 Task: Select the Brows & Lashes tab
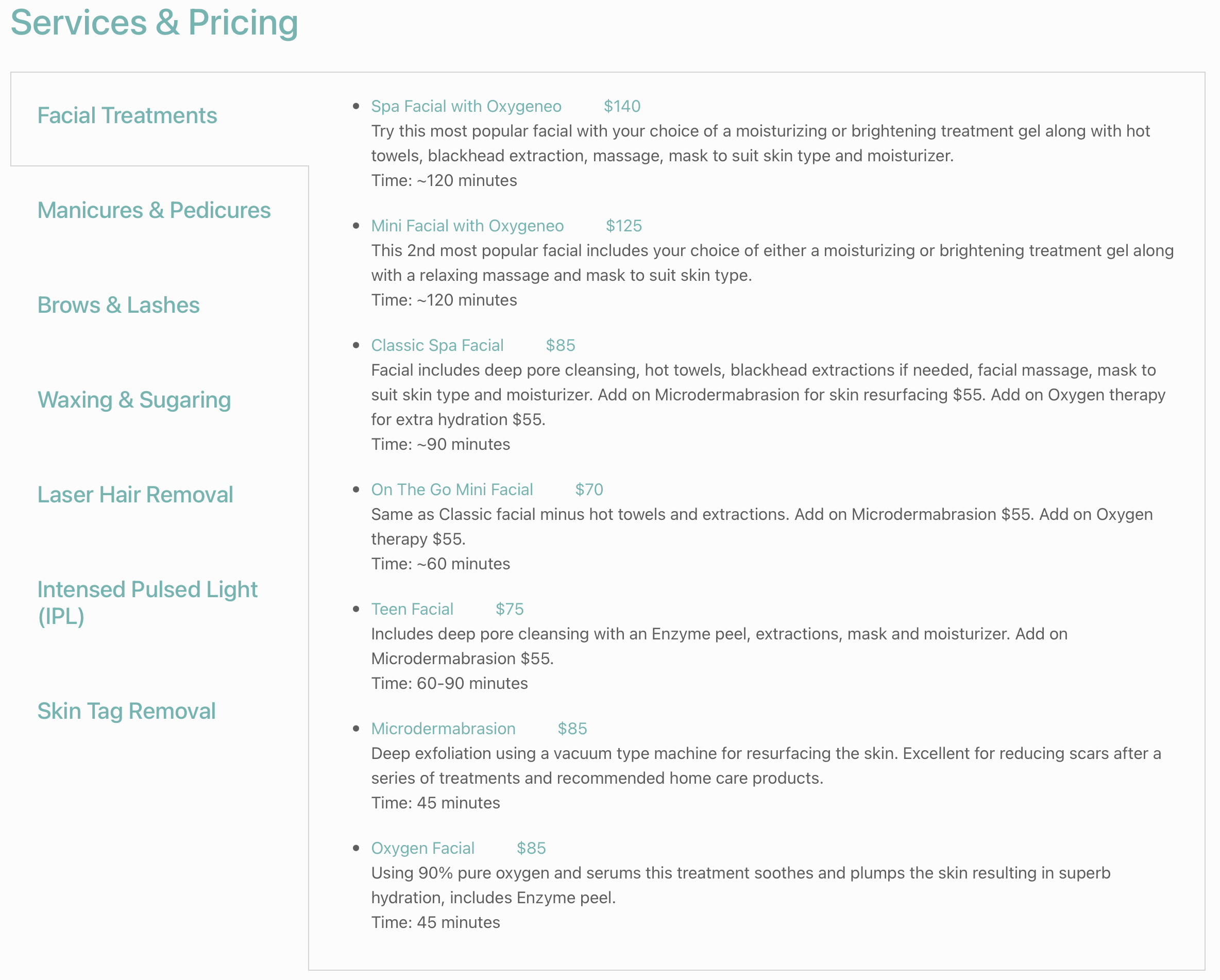click(x=118, y=305)
